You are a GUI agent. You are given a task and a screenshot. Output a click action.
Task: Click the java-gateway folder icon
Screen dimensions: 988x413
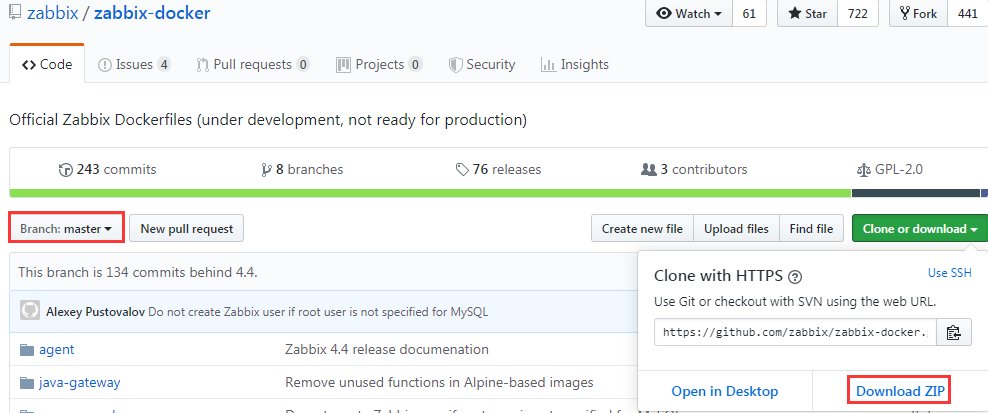tap(26, 382)
